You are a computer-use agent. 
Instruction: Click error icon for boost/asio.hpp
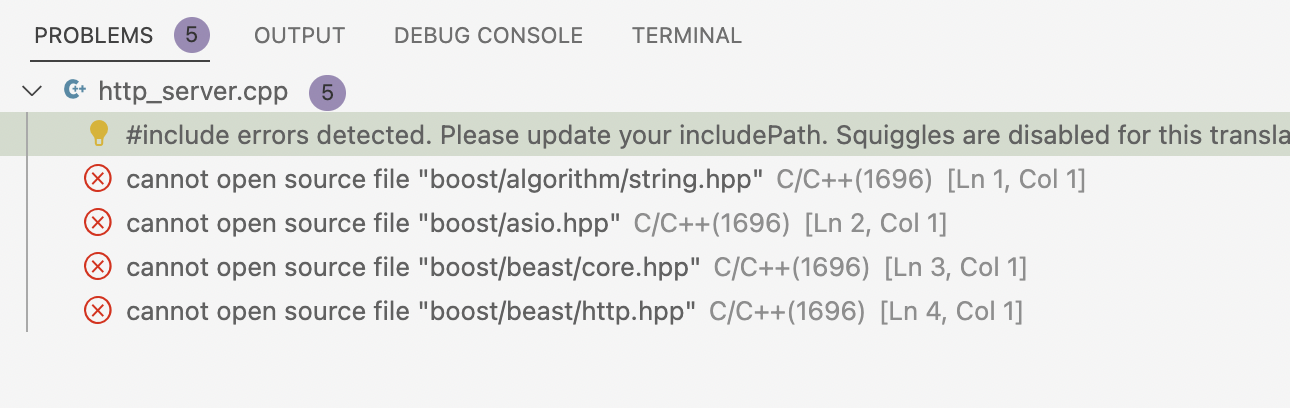coord(98,223)
